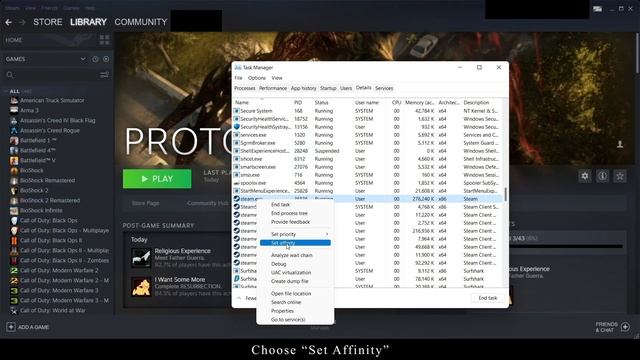Collapse the ALL games section
The image size is (640, 360).
coord(5,91)
